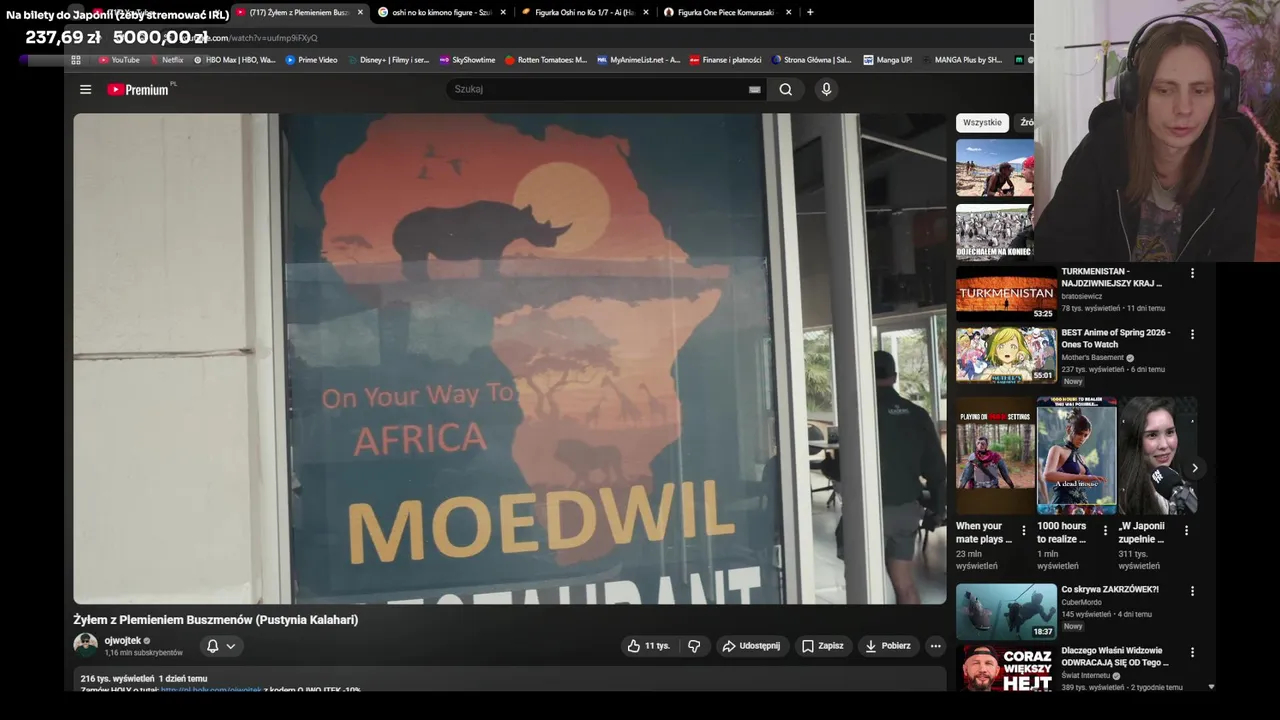The width and height of the screenshot is (1280, 720).
Task: Close the oshi no ko kimono figure tab
Action: [503, 12]
